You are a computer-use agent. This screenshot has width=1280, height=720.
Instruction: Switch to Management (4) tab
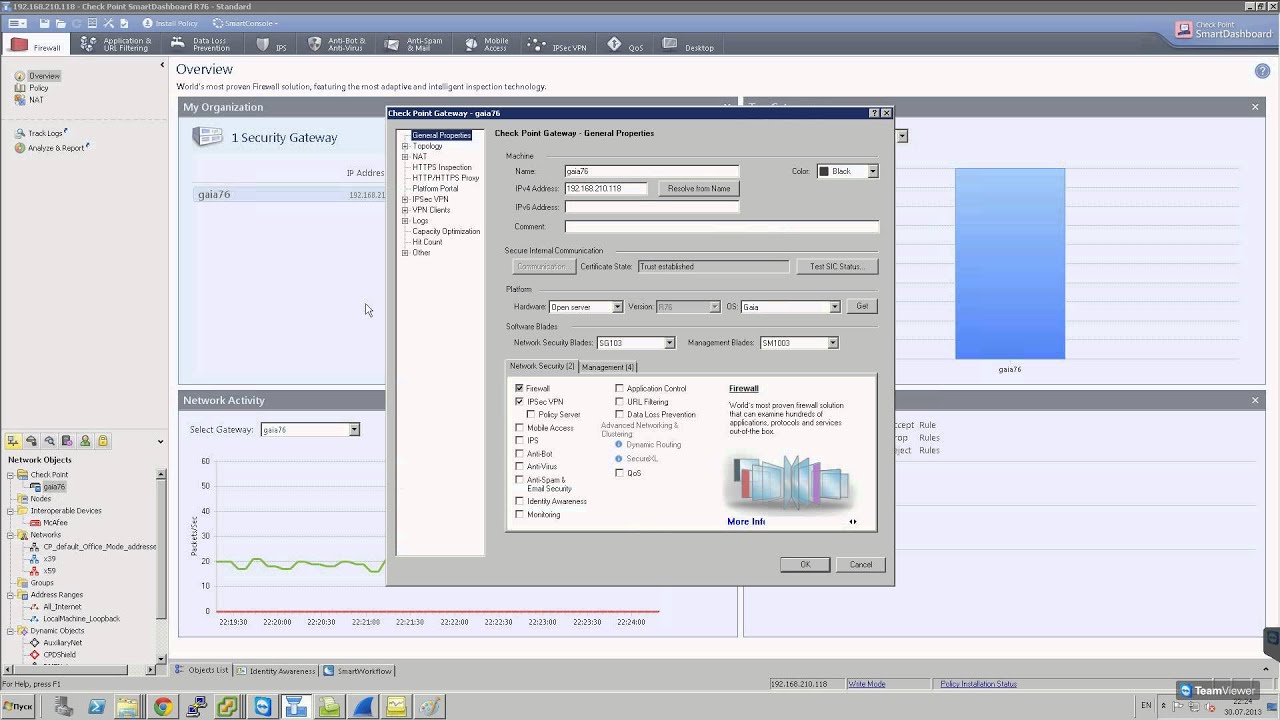tap(608, 367)
